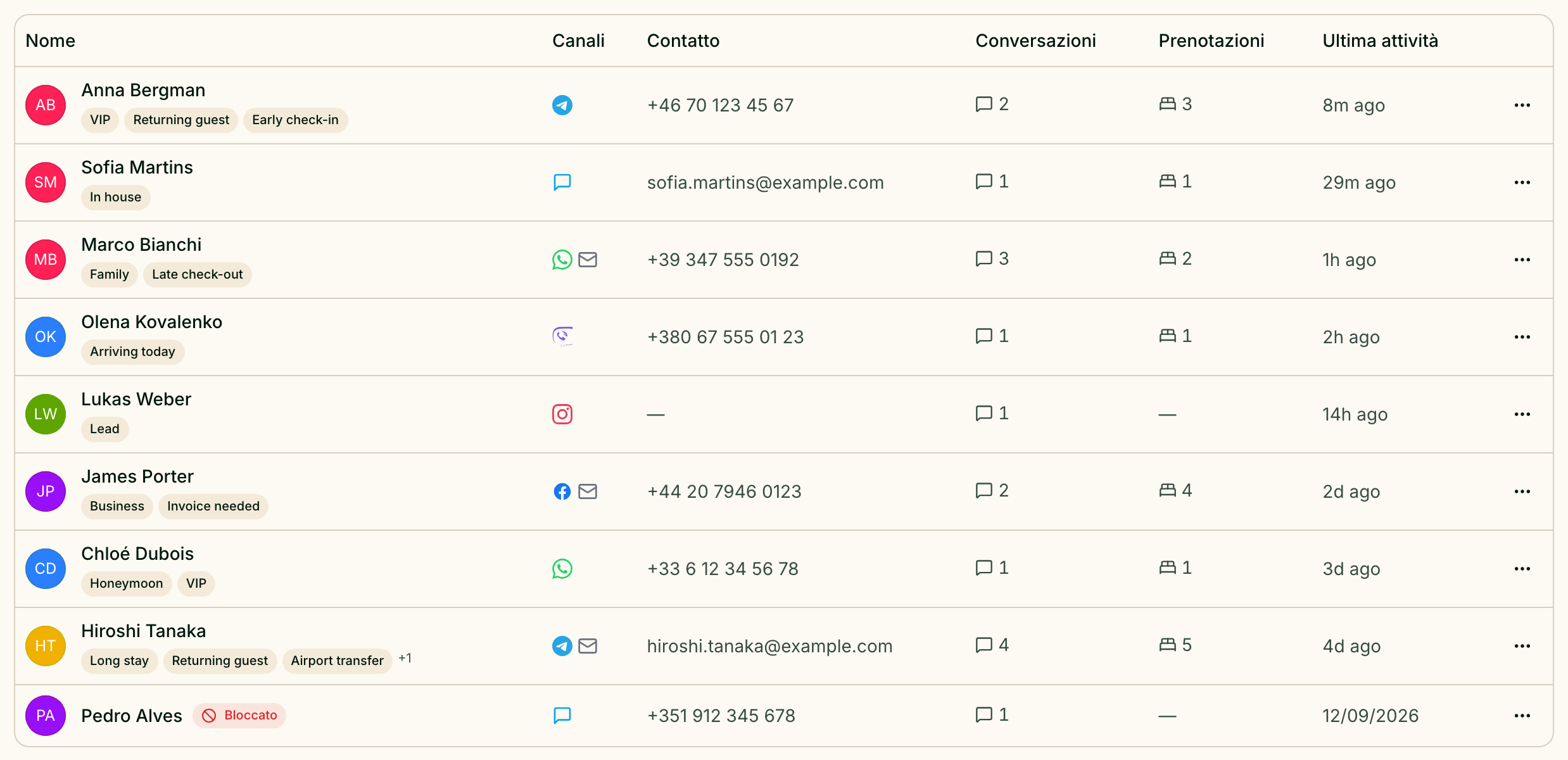Click the Prenotazioni column header
The image size is (1568, 760).
tap(1211, 41)
